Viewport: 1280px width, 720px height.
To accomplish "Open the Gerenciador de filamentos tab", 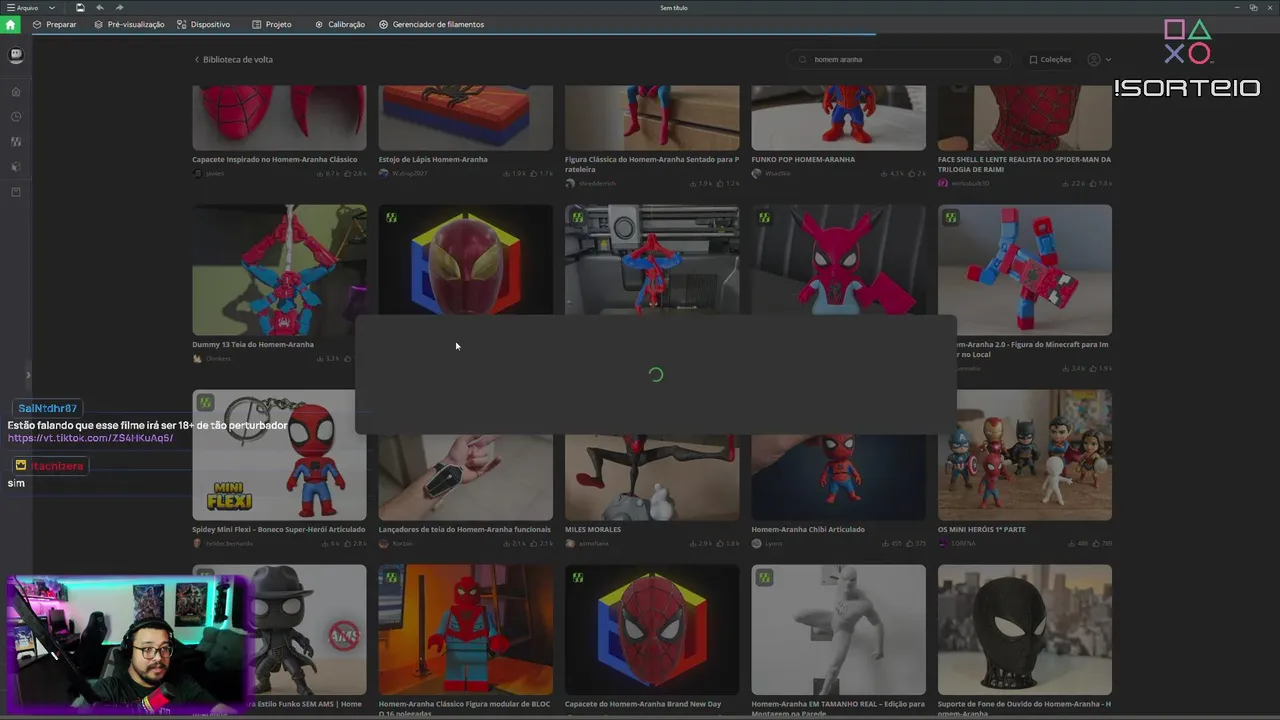I will 432,24.
